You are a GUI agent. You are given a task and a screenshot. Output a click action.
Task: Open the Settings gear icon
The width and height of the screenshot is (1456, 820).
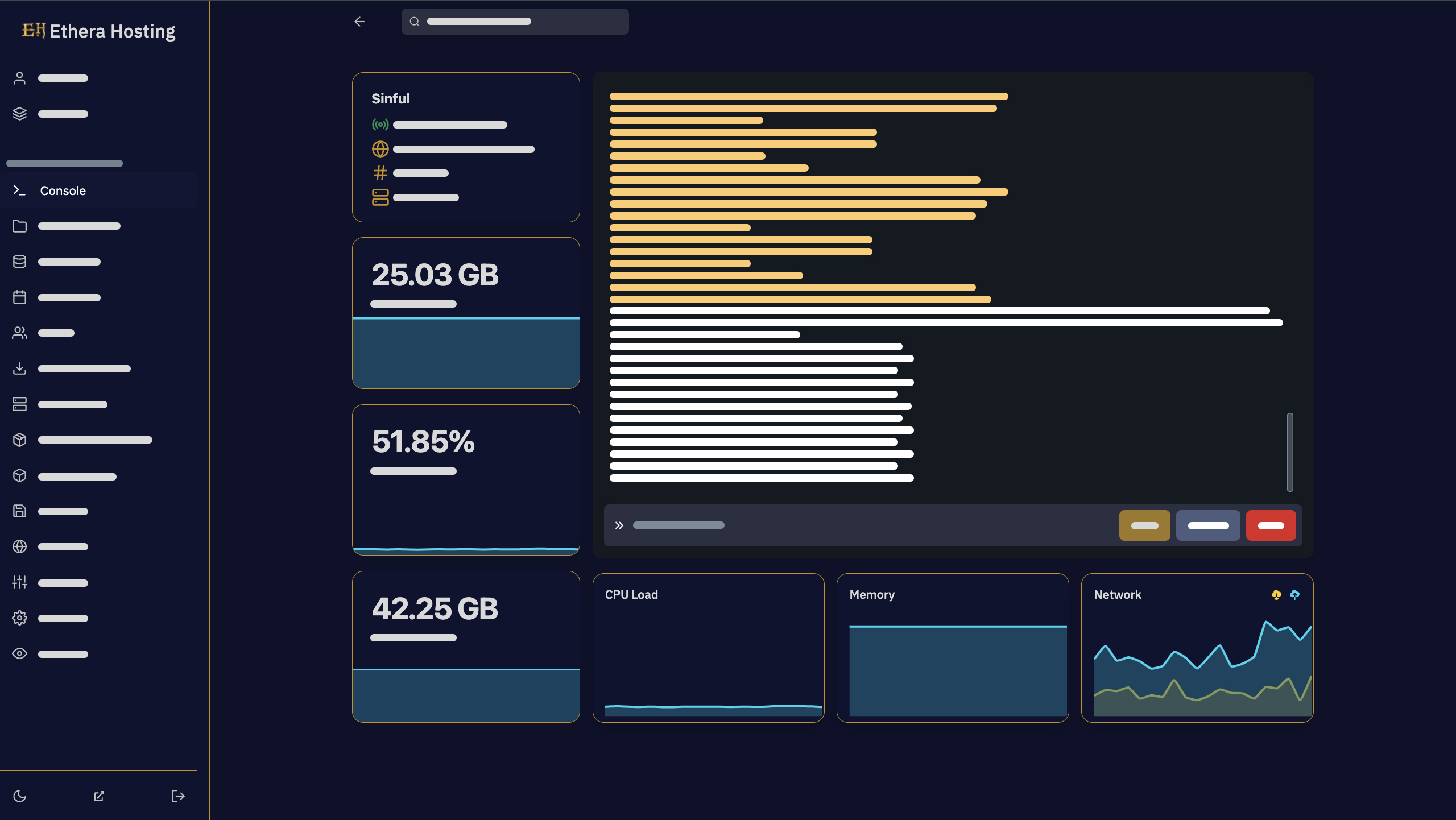point(20,618)
